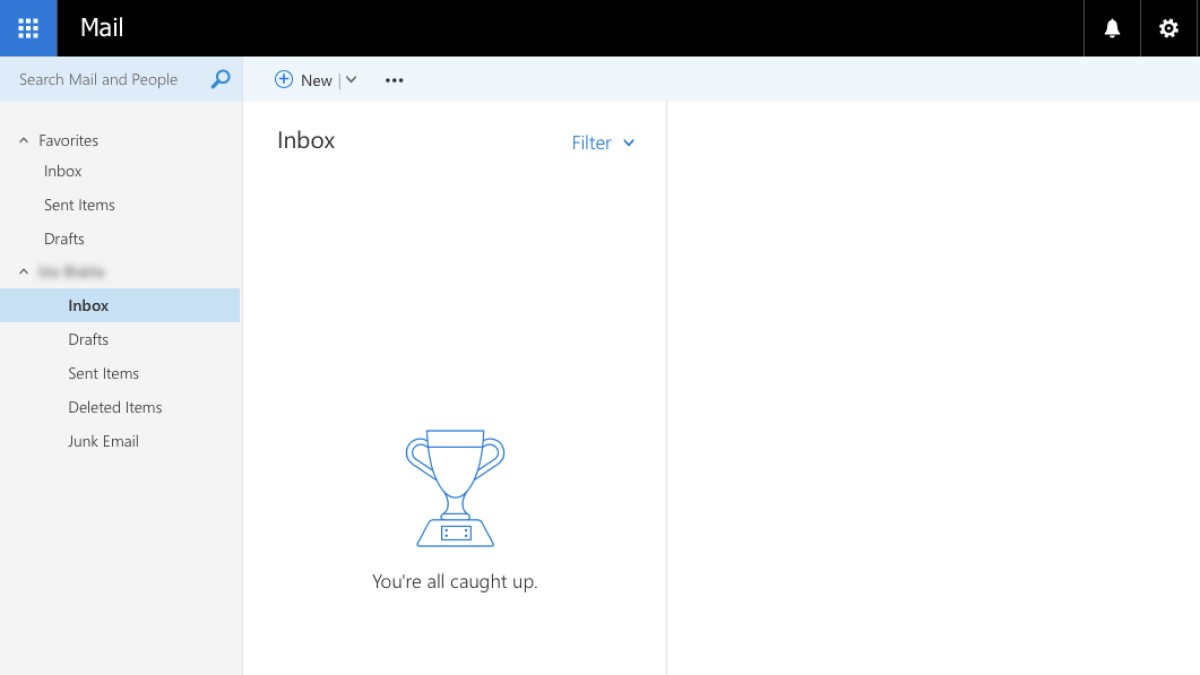The width and height of the screenshot is (1200, 675).
Task: Open the Deleted Items folder
Action: pyautogui.click(x=115, y=407)
